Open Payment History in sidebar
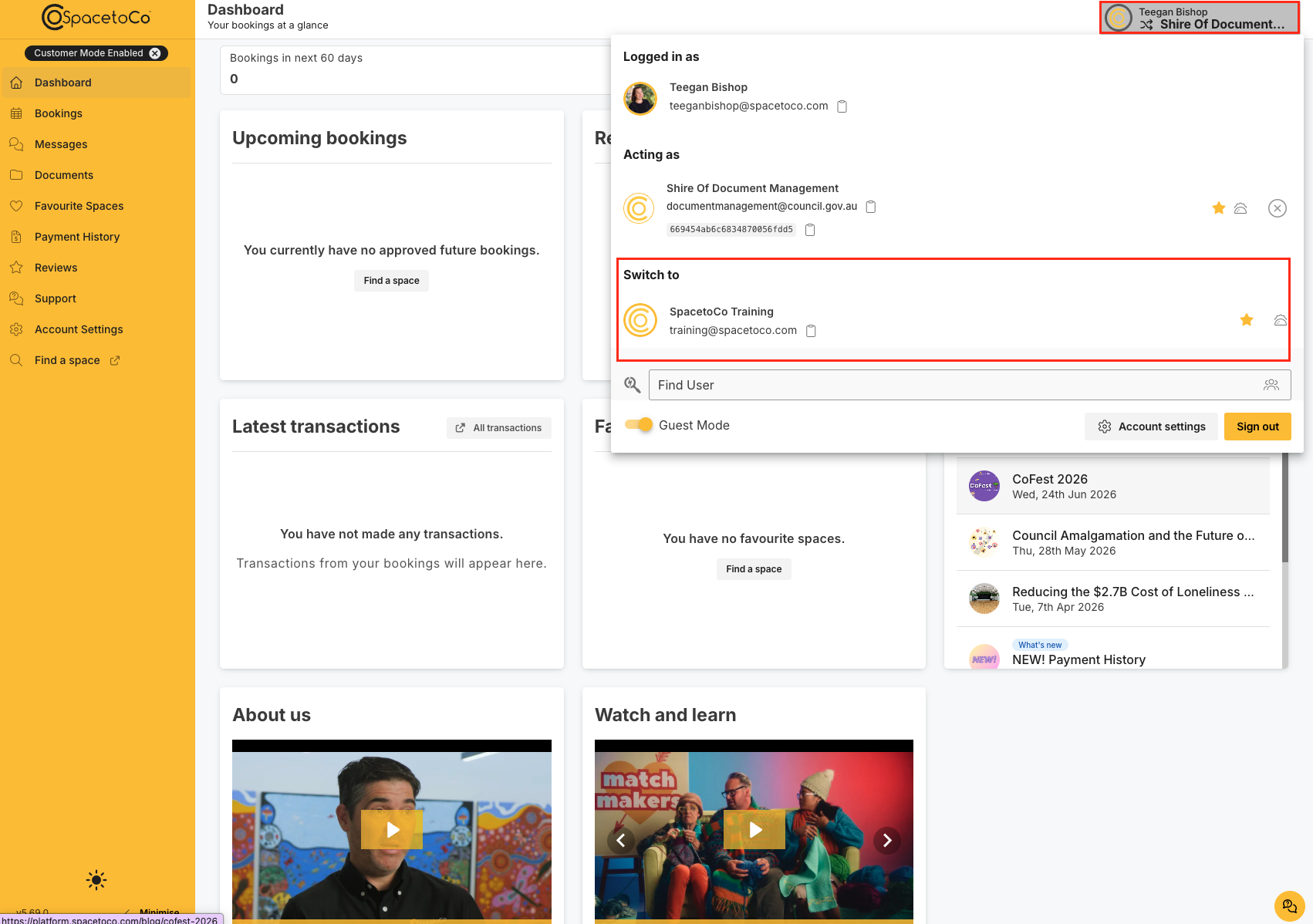1313x924 pixels. point(77,237)
